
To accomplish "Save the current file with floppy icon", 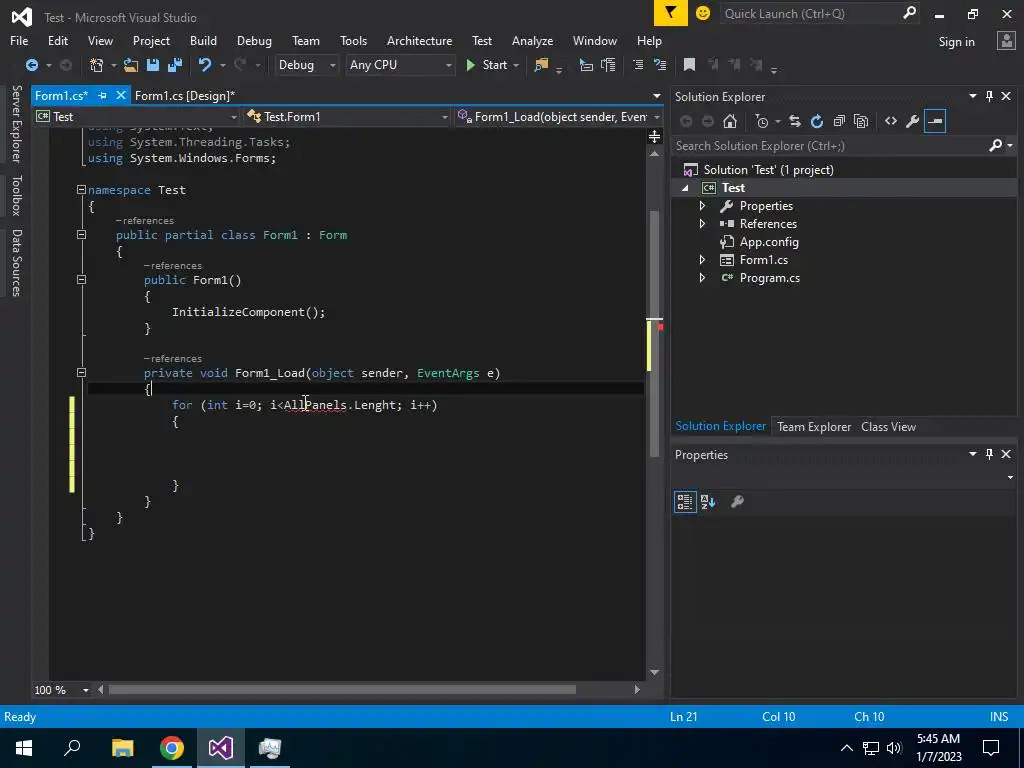I will 153,65.
